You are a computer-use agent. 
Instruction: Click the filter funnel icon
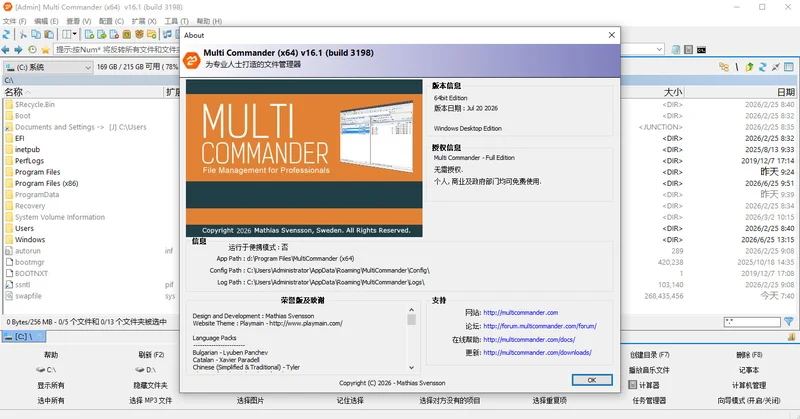coord(789,322)
